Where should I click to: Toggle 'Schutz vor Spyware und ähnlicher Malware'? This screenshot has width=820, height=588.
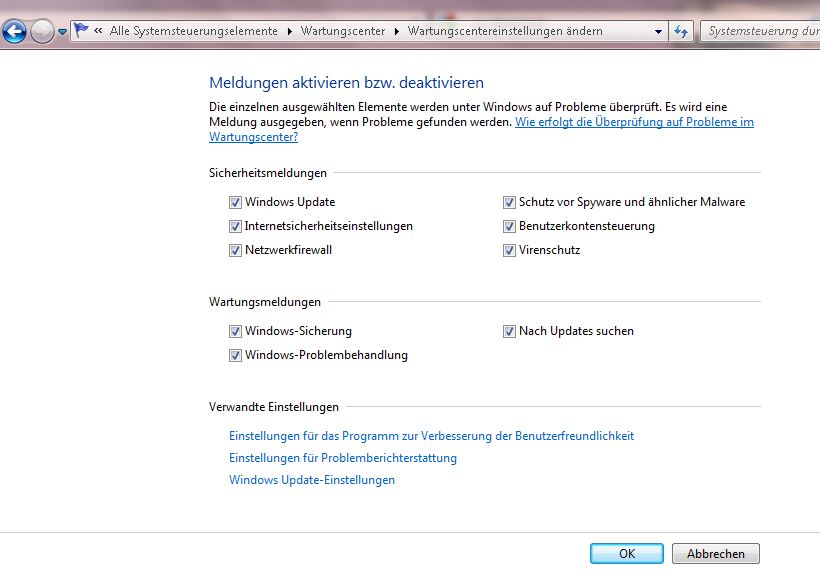tap(509, 202)
